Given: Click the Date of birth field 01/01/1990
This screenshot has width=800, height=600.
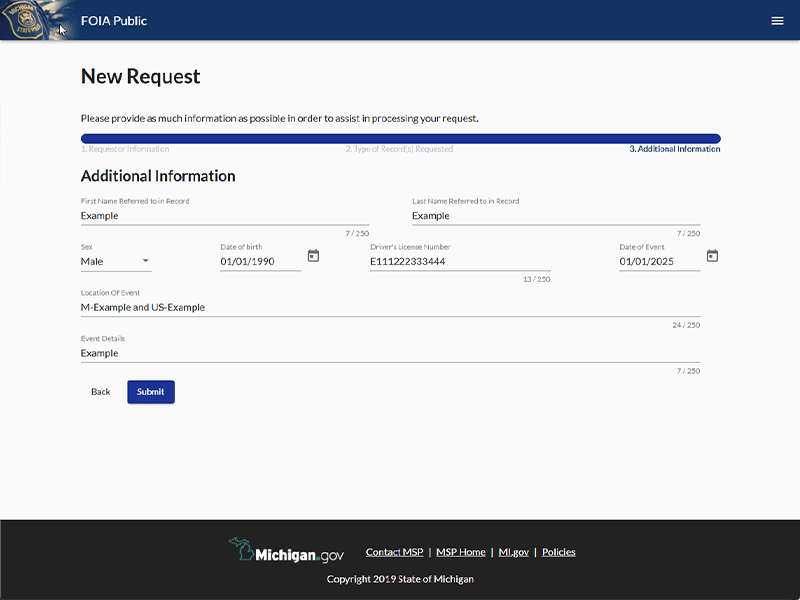Looking at the screenshot, I should click(261, 261).
